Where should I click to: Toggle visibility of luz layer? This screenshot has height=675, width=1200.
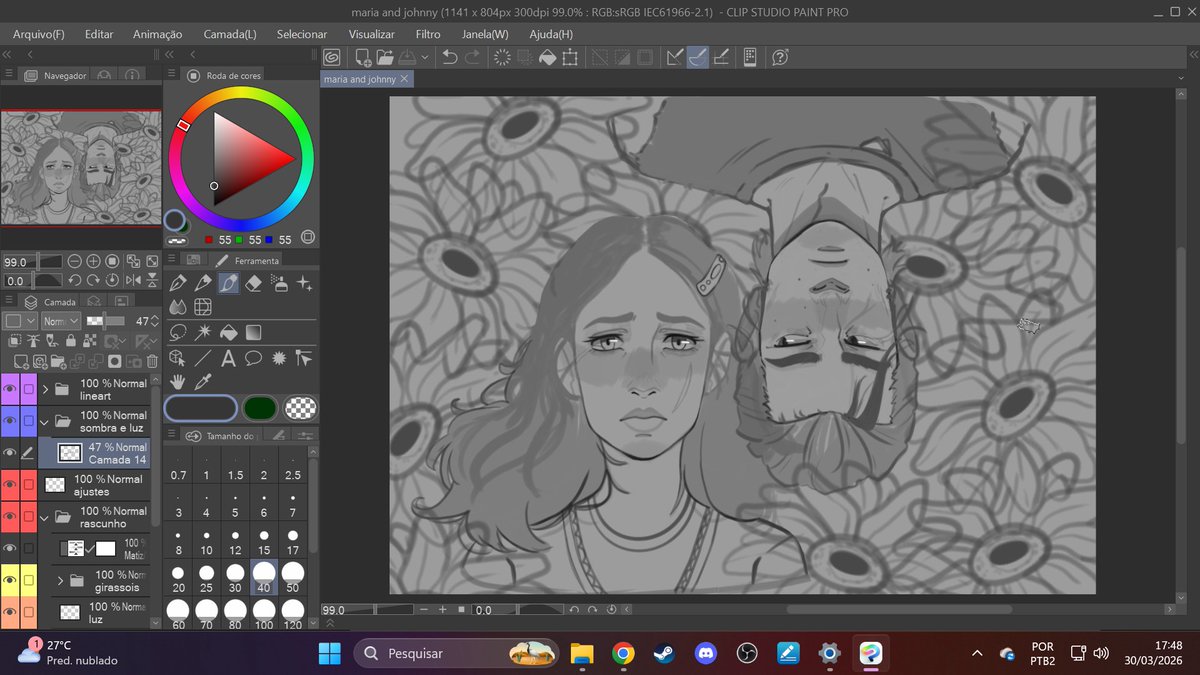pyautogui.click(x=11, y=612)
